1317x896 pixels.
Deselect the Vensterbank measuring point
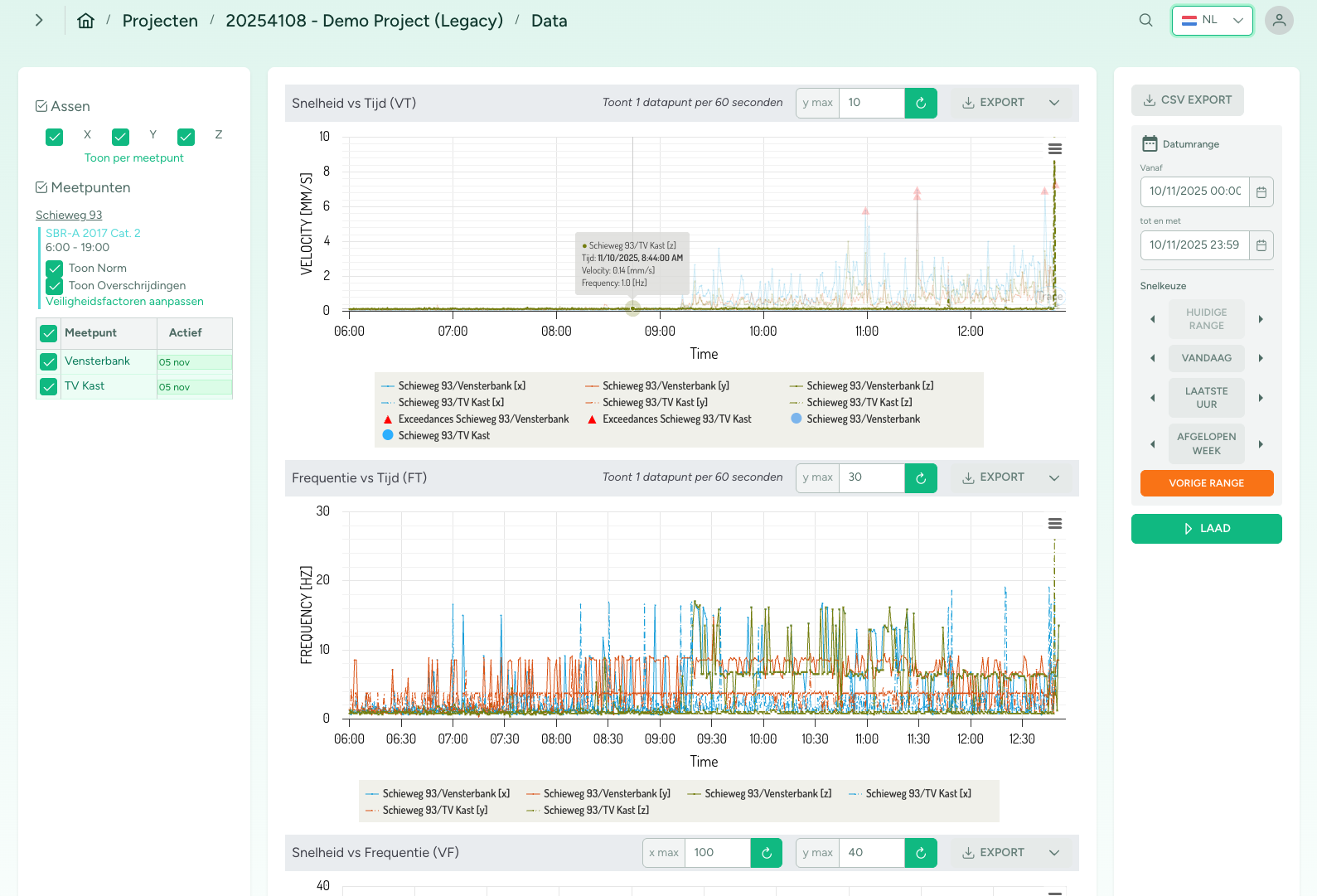(49, 362)
